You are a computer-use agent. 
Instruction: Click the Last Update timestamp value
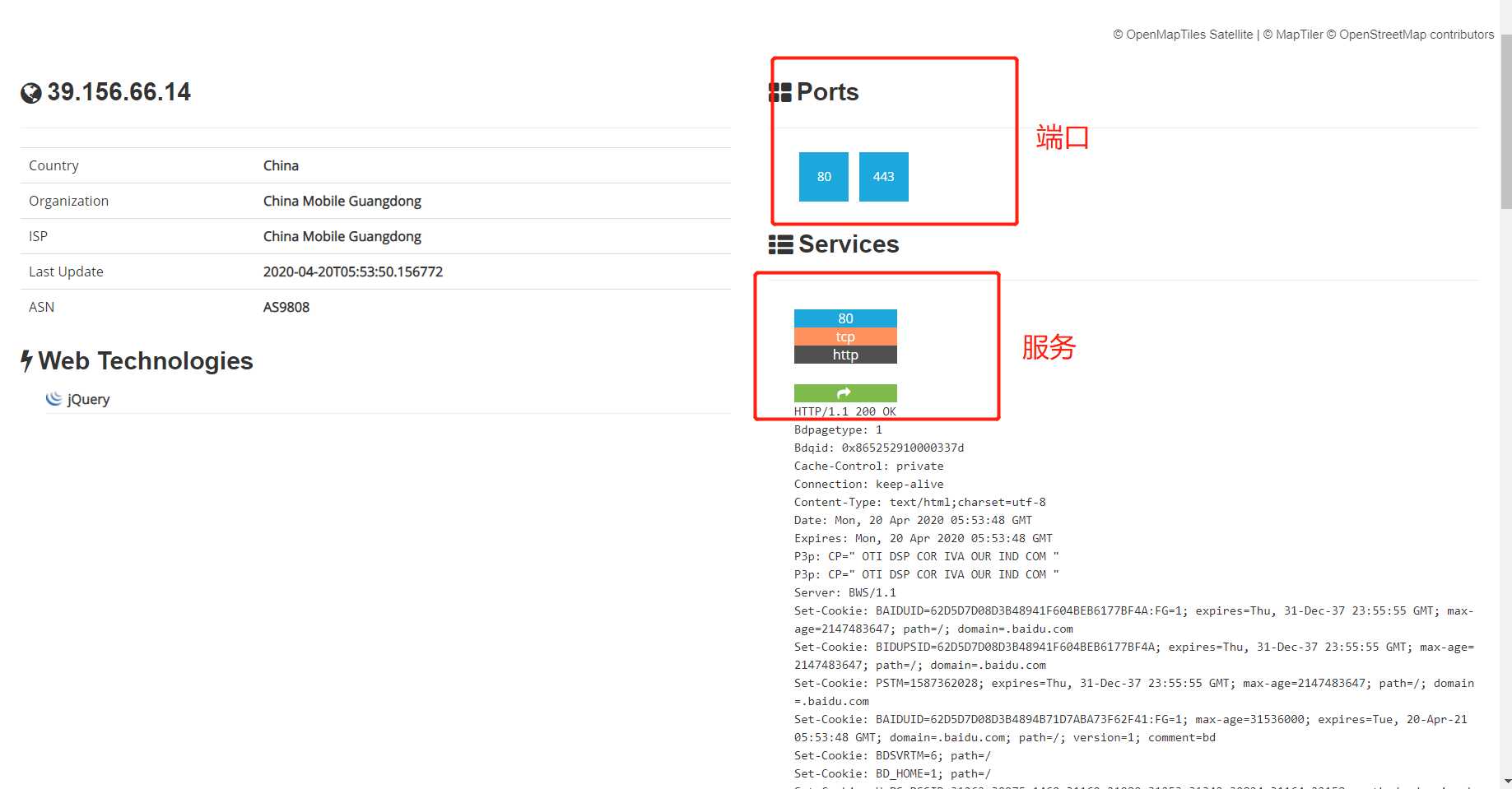pyautogui.click(x=353, y=272)
